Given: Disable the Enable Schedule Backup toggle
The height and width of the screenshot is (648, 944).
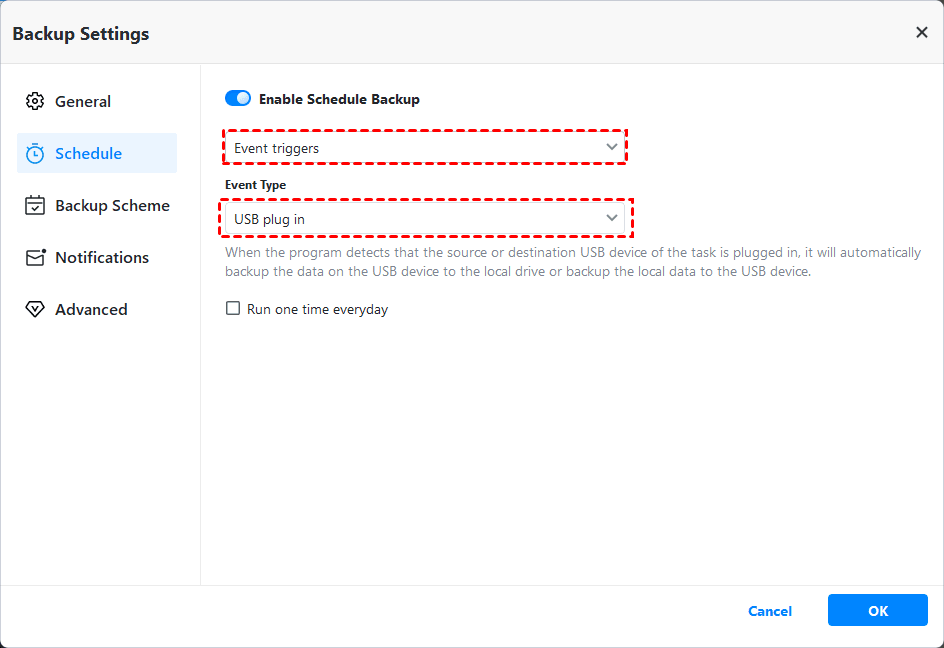Looking at the screenshot, I should (238, 99).
